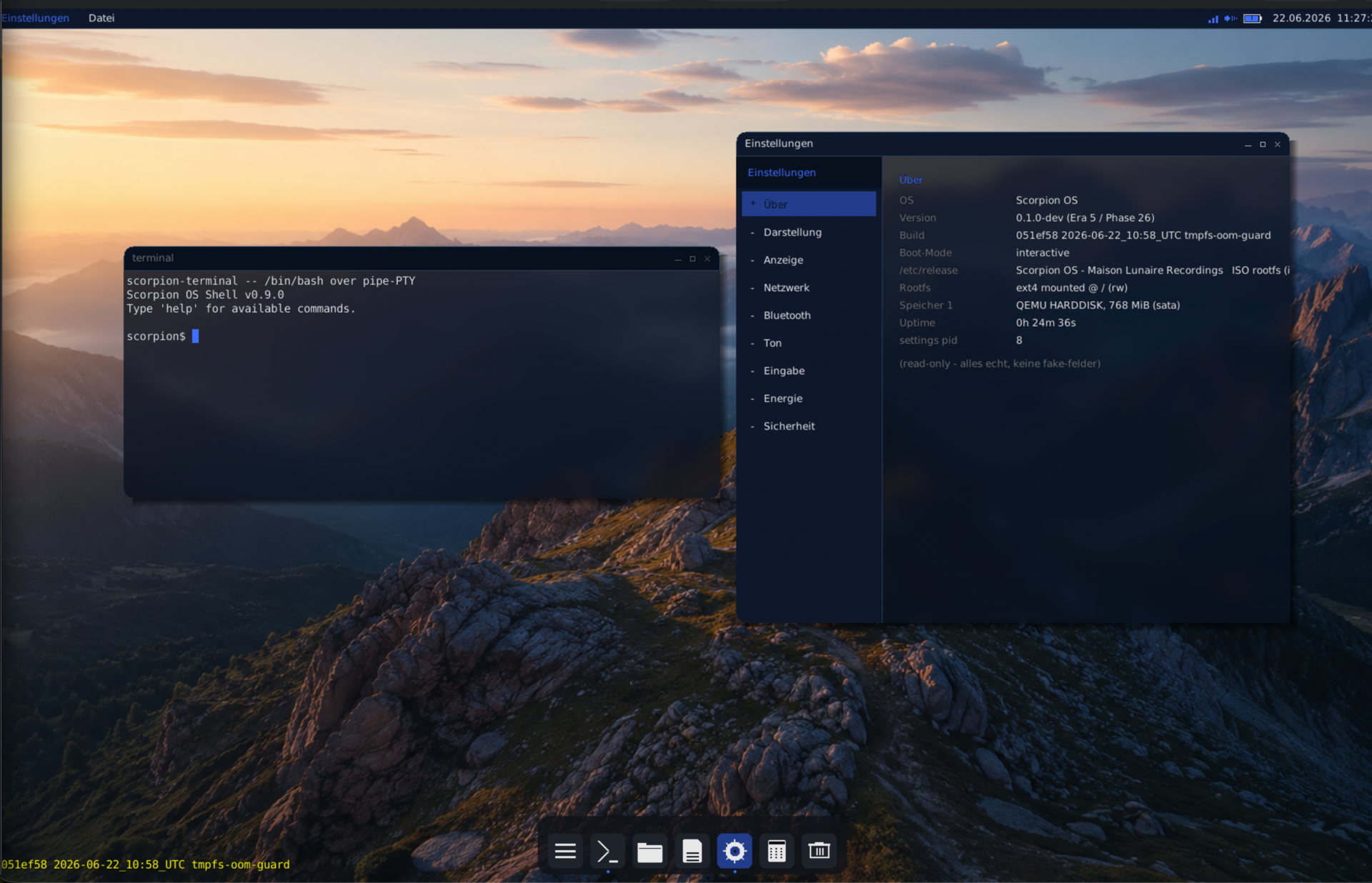1372x883 pixels.
Task: Open the Ton settings page
Action: [808, 343]
